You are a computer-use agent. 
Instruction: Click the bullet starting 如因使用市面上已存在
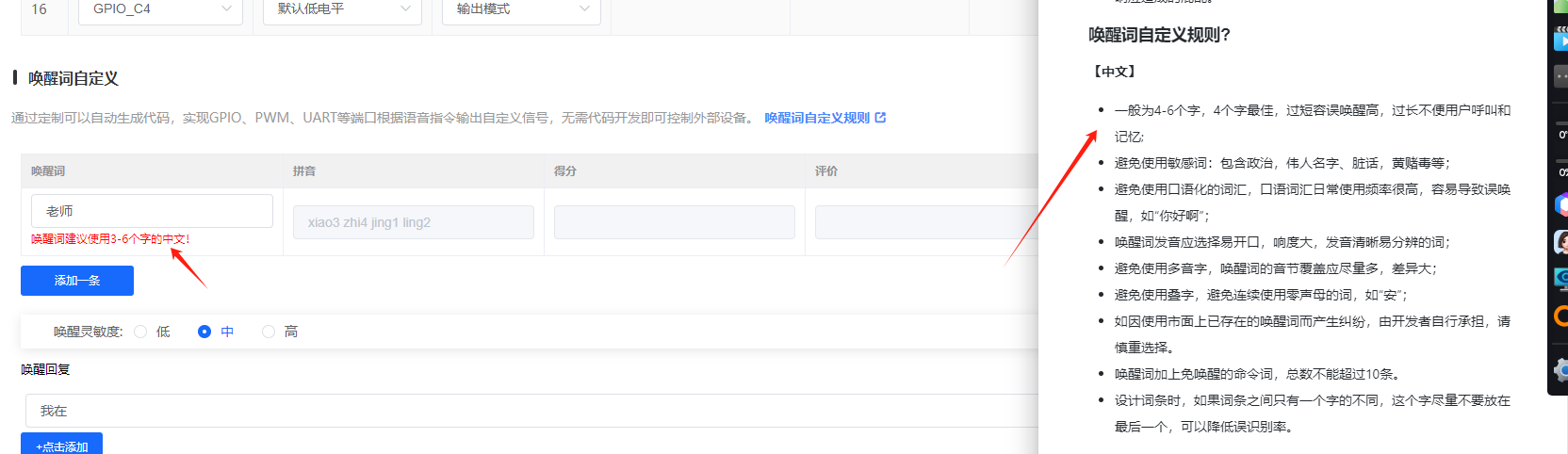(x=1313, y=334)
